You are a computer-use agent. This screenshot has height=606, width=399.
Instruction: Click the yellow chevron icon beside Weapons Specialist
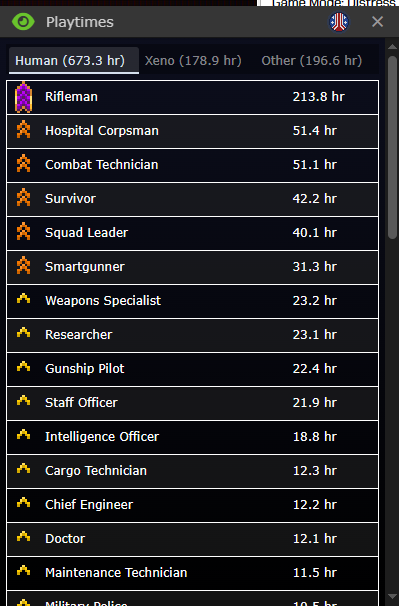(23, 298)
